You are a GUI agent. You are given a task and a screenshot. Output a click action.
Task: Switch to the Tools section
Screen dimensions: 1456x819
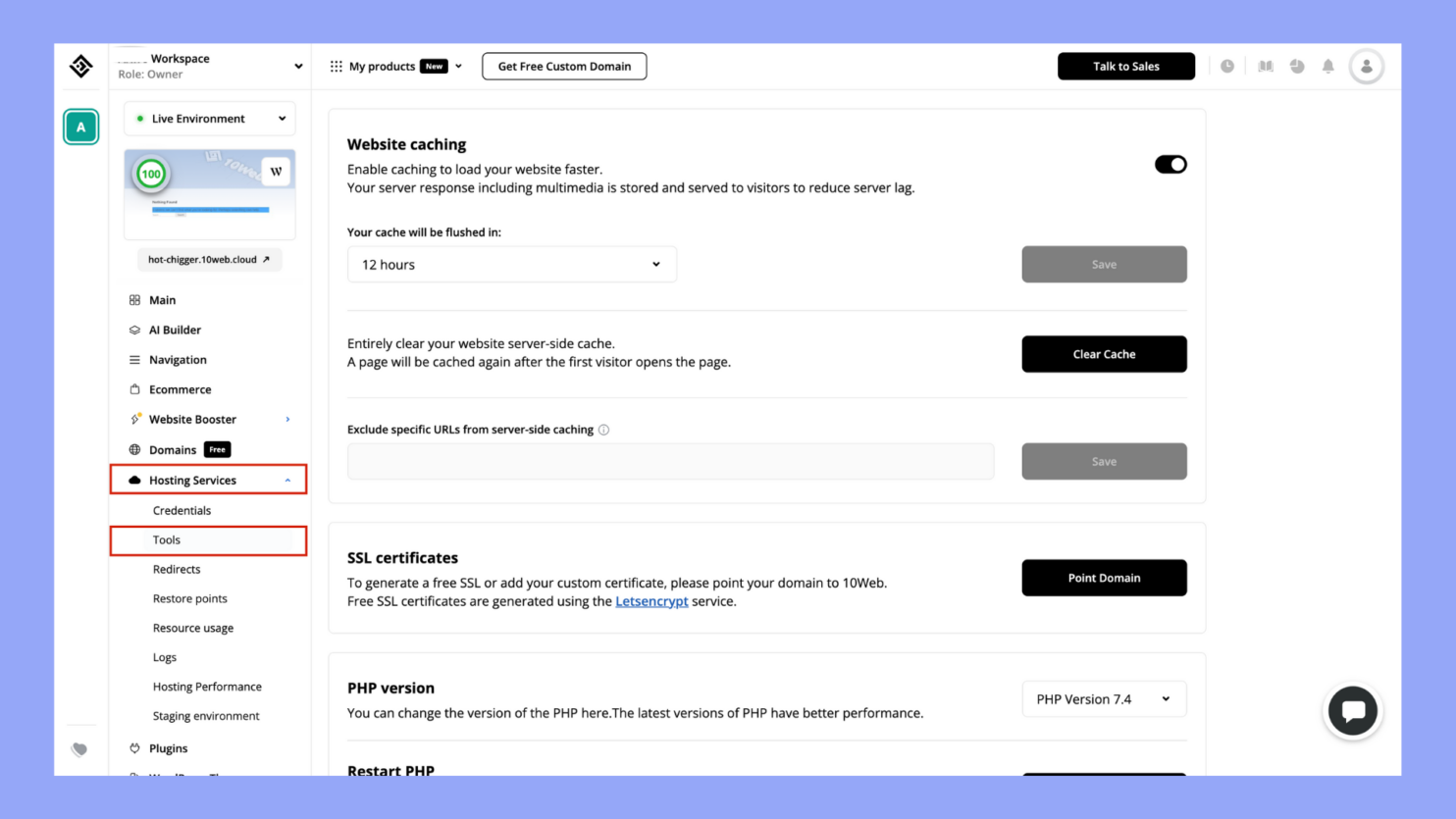166,539
